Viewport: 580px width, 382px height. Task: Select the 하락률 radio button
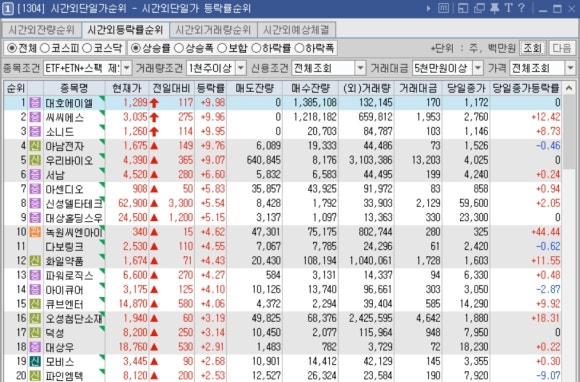pos(256,48)
